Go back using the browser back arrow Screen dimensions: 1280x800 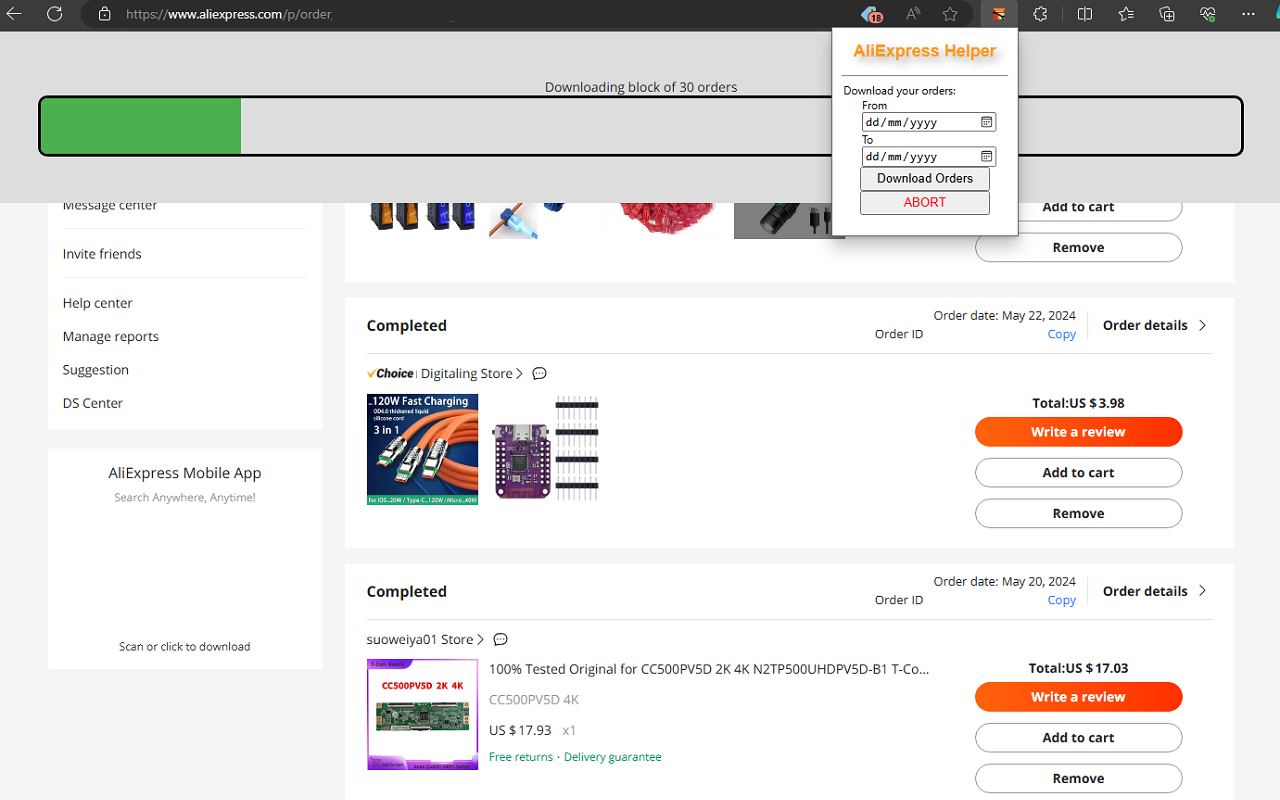pyautogui.click(x=14, y=14)
